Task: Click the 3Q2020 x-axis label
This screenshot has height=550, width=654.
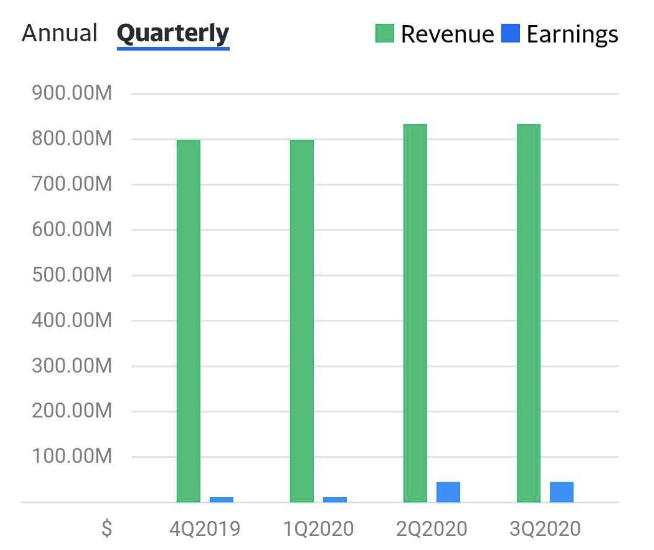Action: (x=545, y=528)
